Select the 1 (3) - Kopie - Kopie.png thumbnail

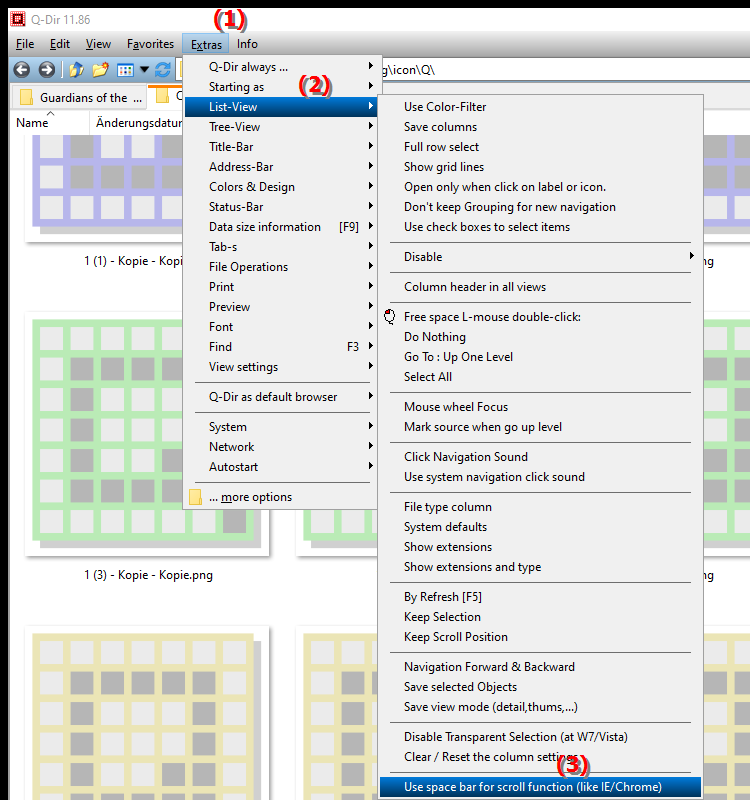(x=147, y=434)
